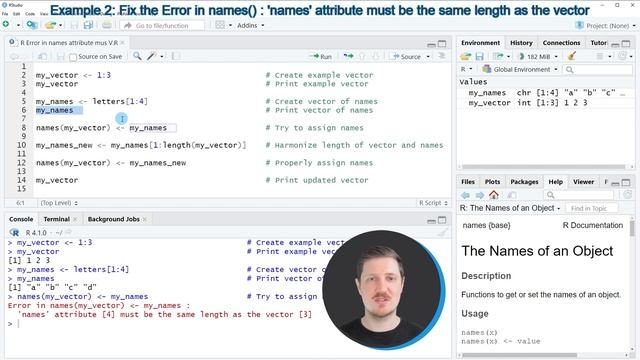Switch to the Background Jobs tab
The width and height of the screenshot is (640, 360).
114,219
